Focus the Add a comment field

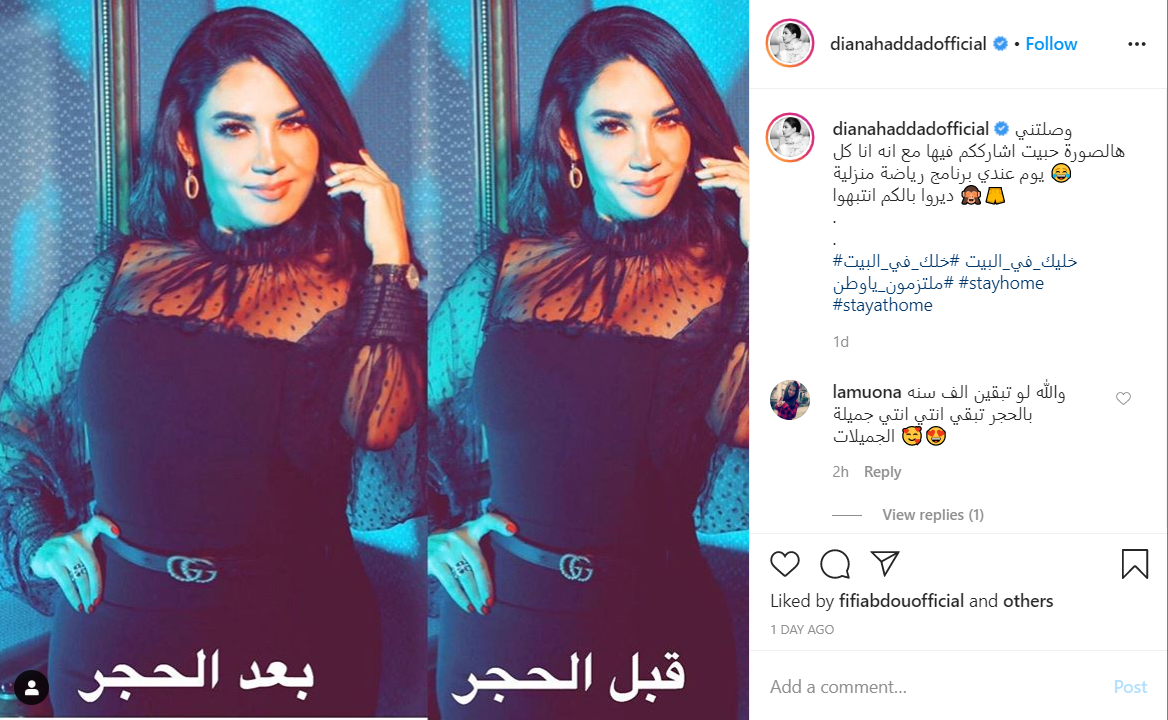[931, 686]
